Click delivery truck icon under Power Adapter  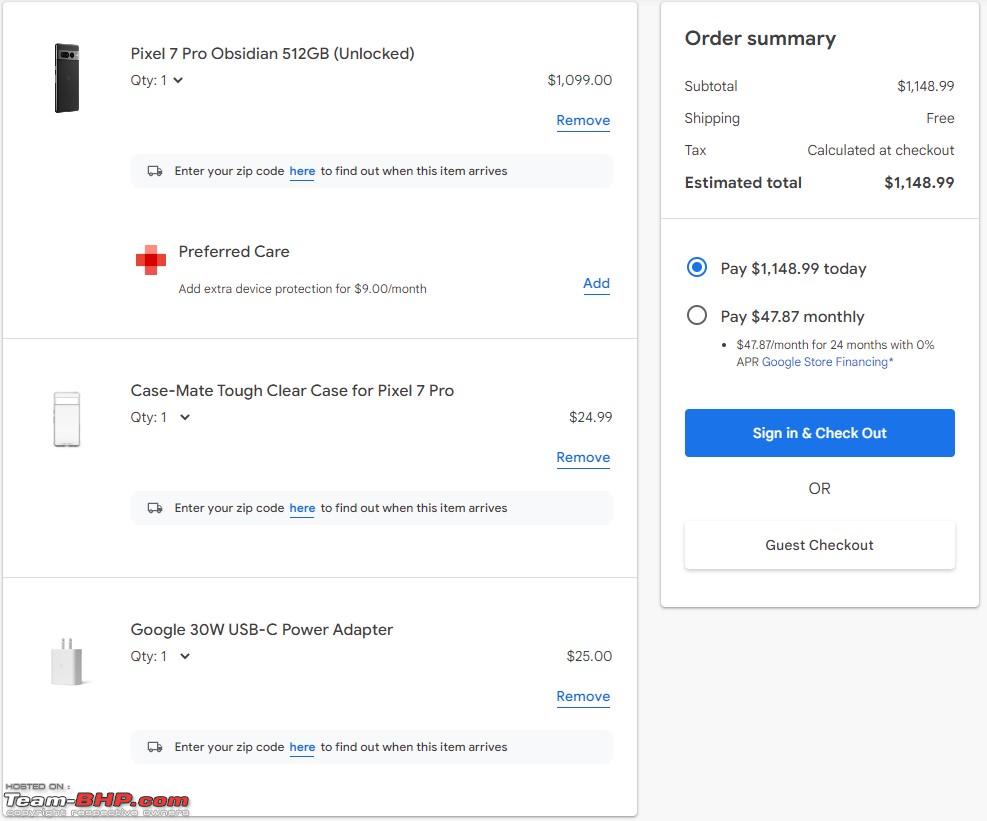(155, 747)
